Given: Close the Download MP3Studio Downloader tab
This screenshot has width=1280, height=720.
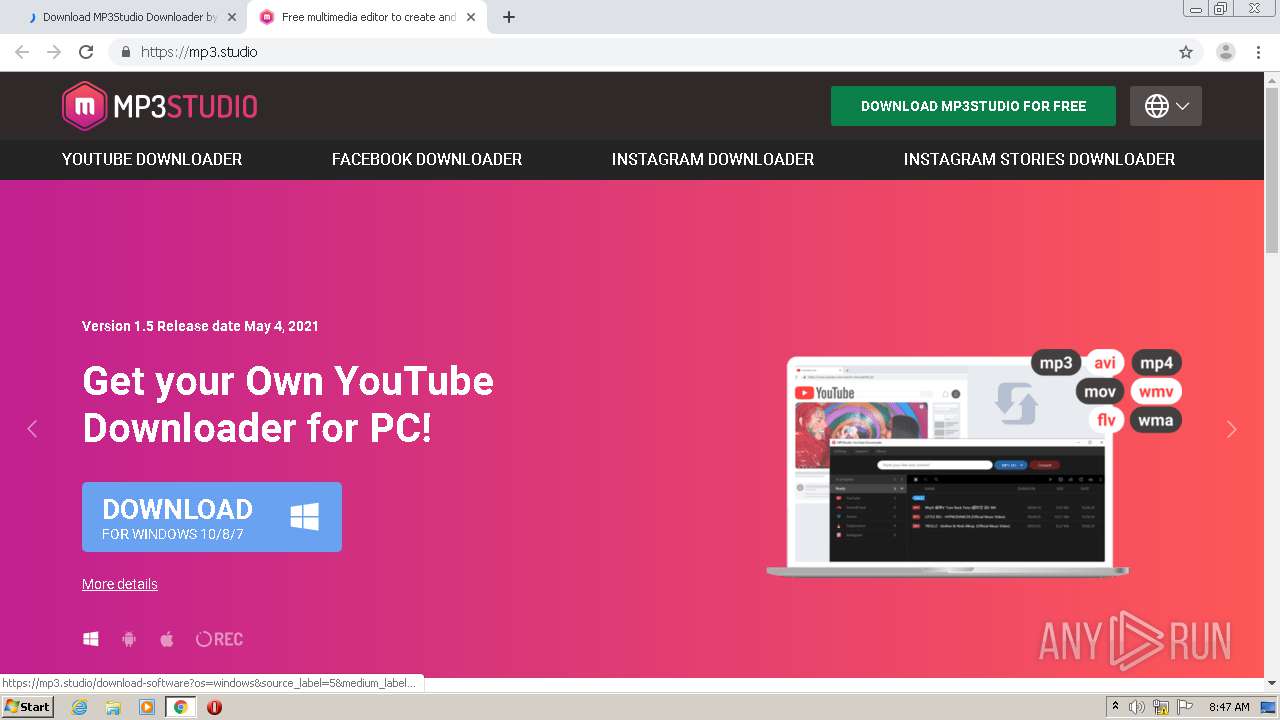Looking at the screenshot, I should (232, 17).
